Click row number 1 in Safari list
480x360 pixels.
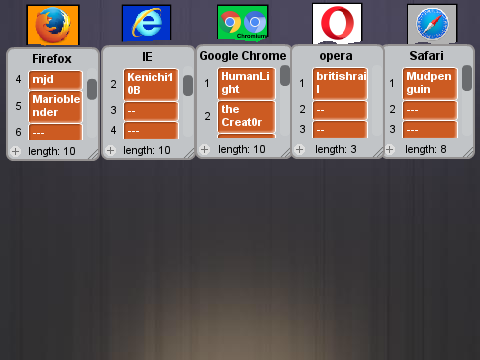(392, 83)
